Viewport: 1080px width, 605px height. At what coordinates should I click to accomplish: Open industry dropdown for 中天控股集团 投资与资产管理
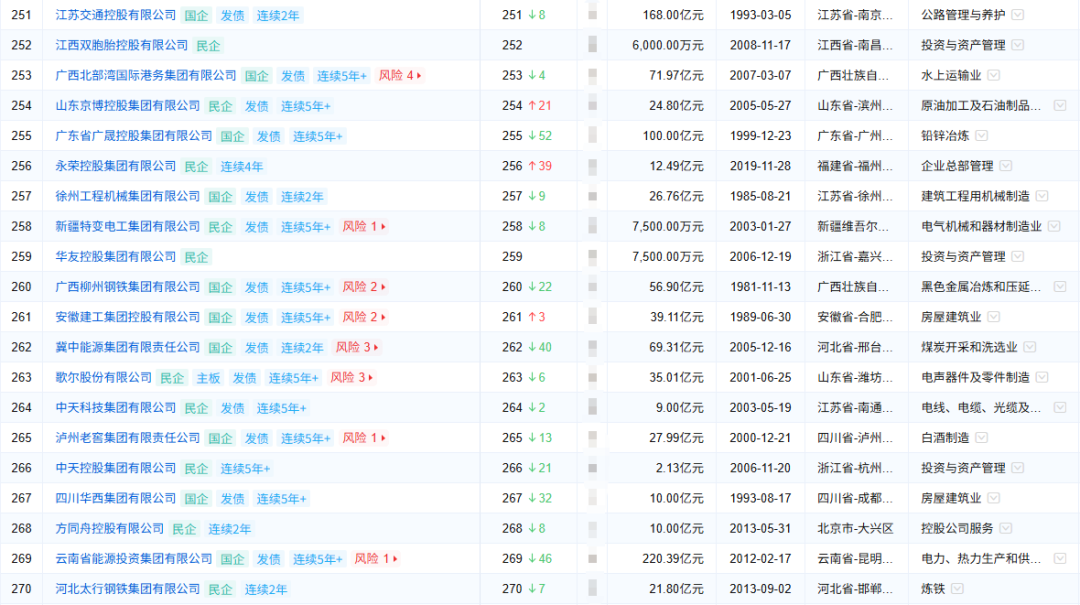[1017, 468]
